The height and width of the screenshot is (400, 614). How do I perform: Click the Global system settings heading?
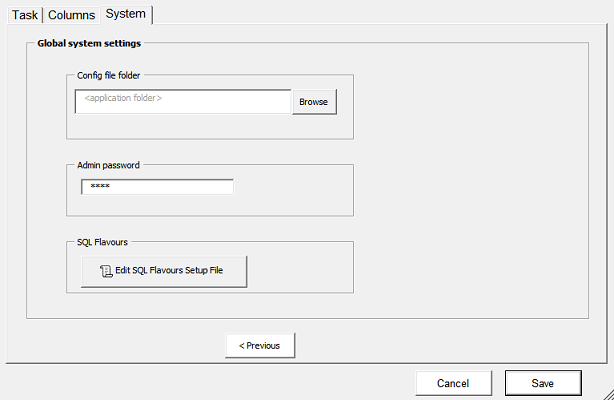coord(89,43)
